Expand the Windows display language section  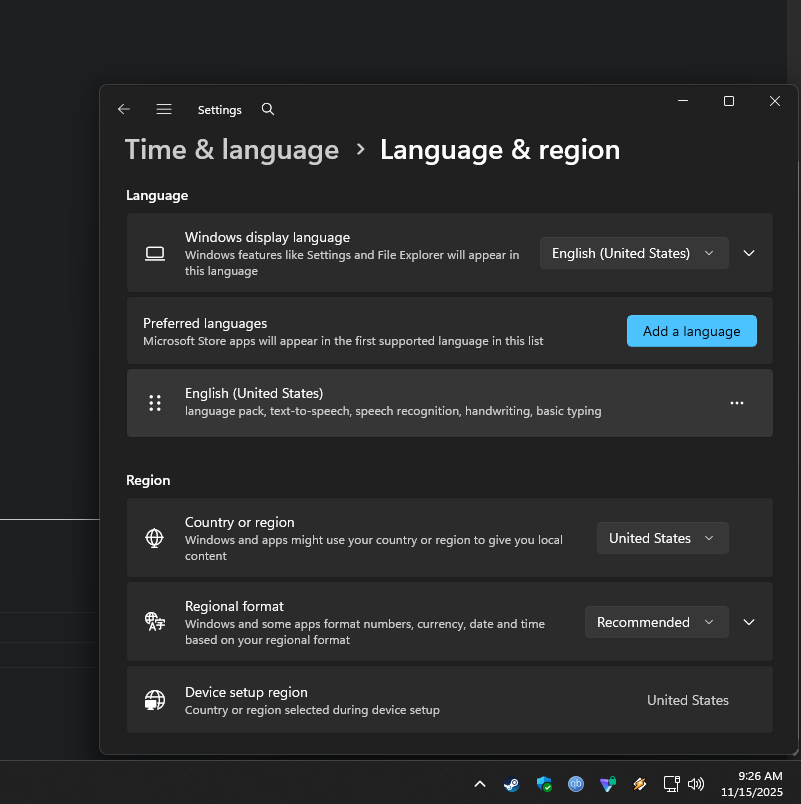[x=749, y=253]
